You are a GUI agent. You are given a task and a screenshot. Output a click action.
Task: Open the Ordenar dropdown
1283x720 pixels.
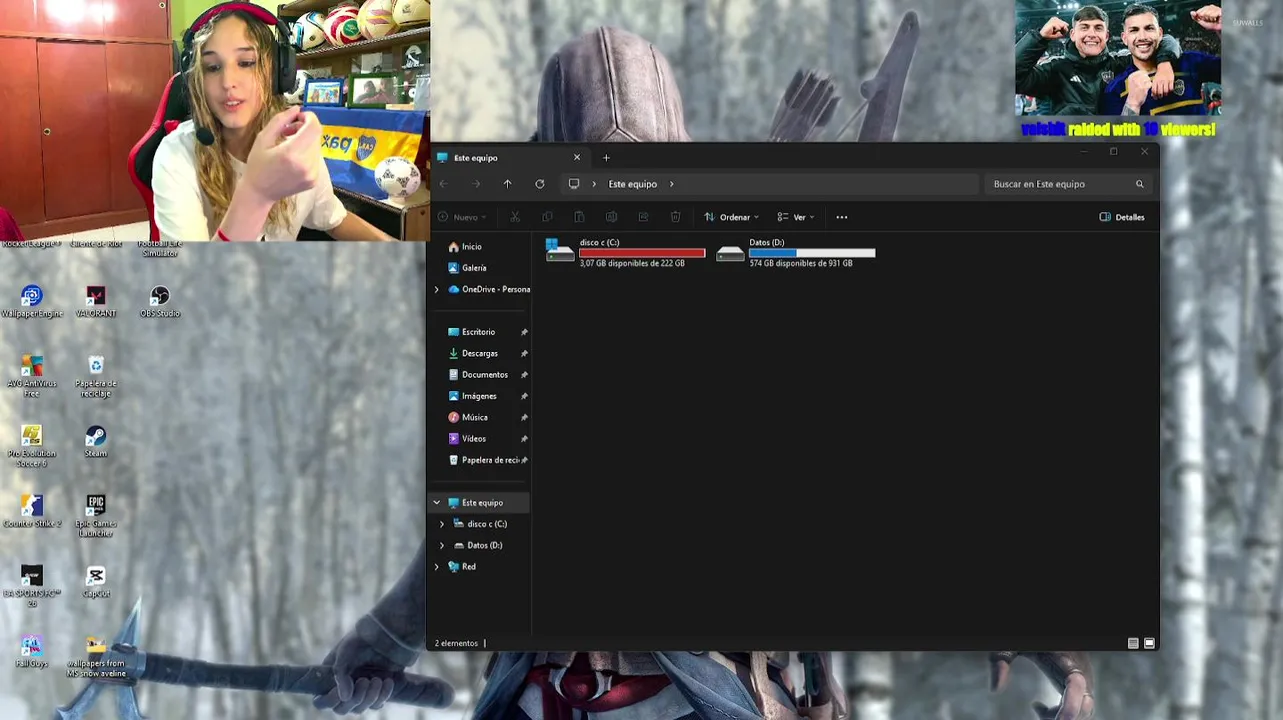[x=731, y=217]
